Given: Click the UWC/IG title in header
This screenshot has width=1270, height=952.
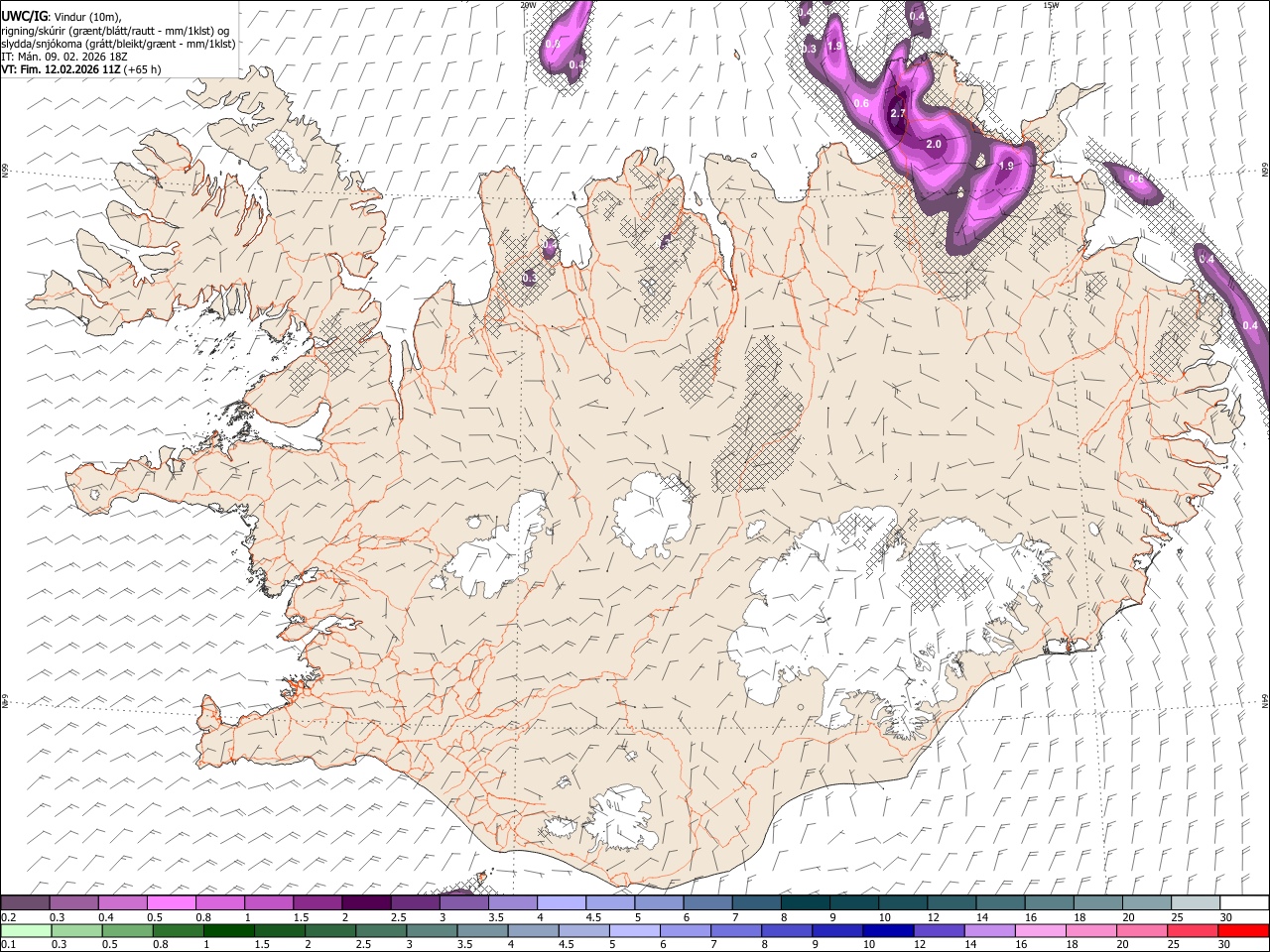Looking at the screenshot, I should 25,16.
